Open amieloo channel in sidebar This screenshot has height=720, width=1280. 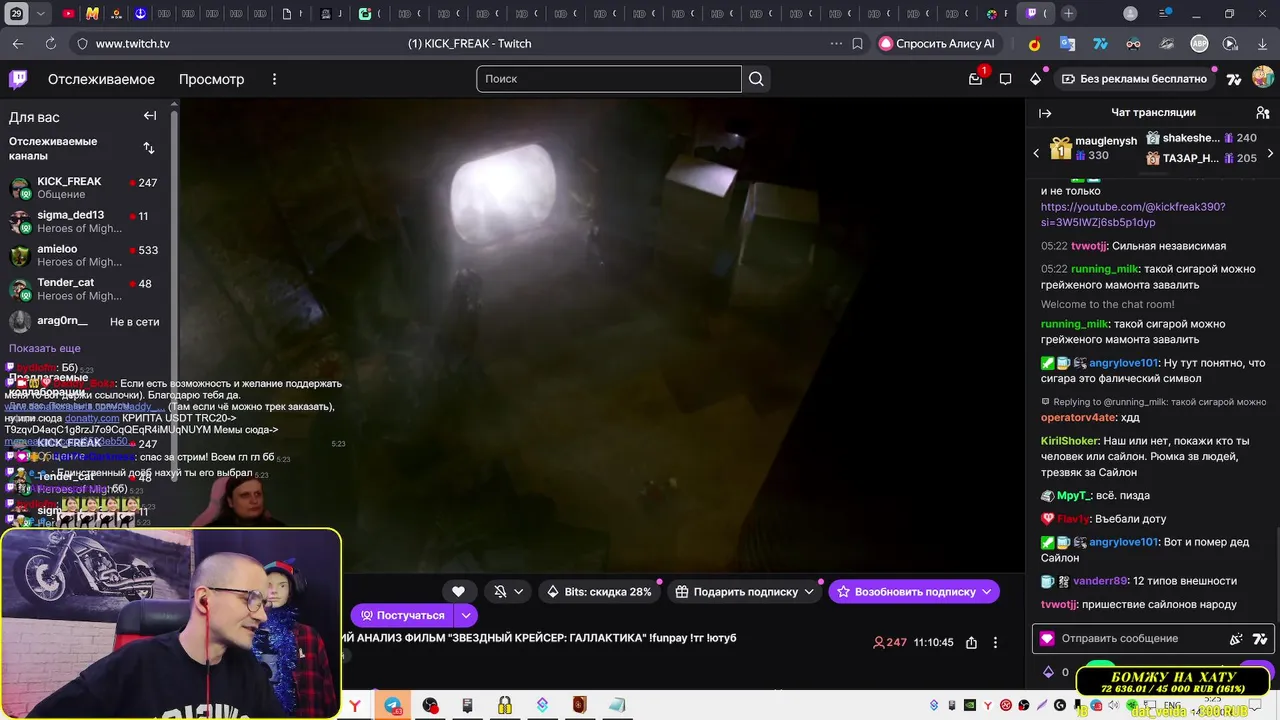click(x=88, y=255)
